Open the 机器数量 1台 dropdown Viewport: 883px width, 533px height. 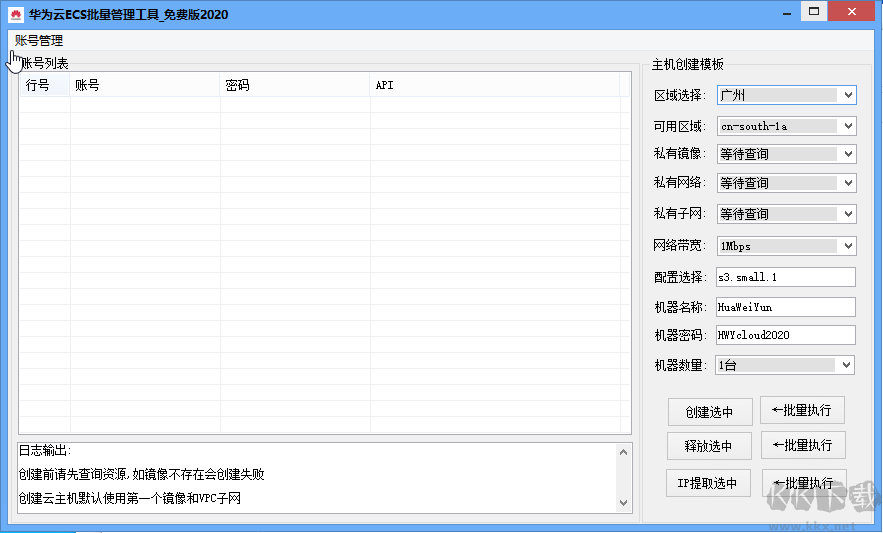click(x=785, y=365)
